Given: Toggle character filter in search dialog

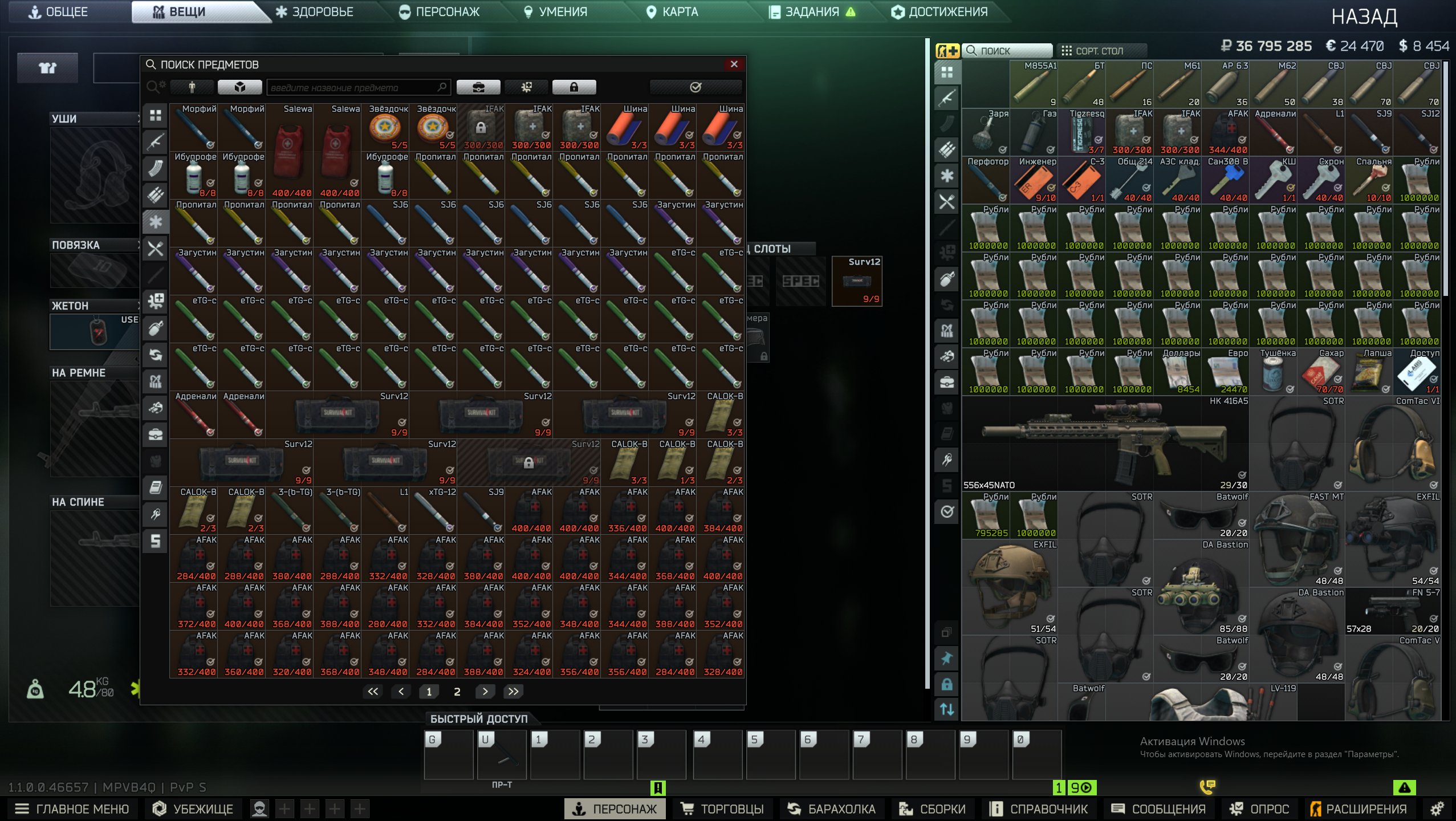Looking at the screenshot, I should pos(192,87).
